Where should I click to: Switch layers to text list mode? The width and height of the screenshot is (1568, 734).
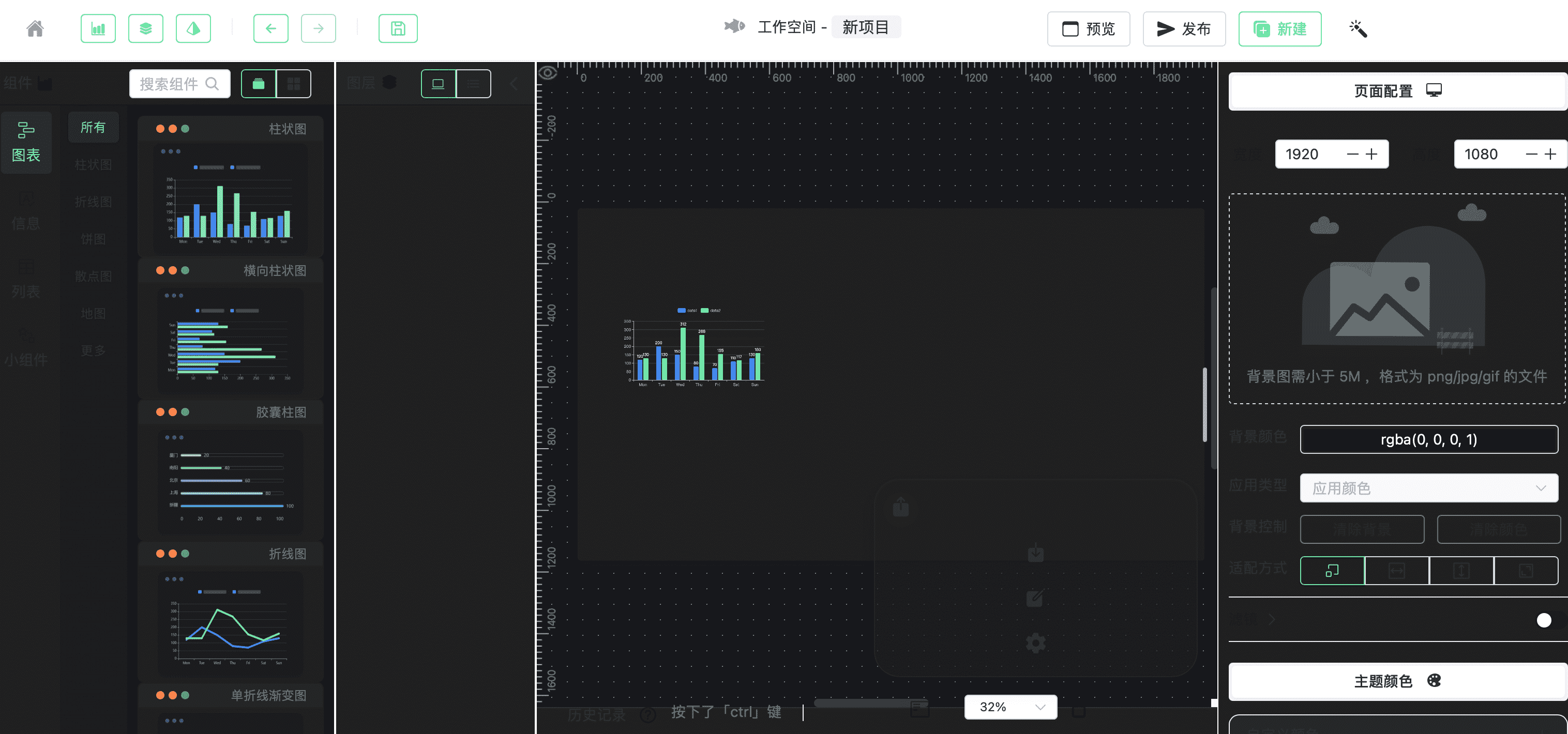(x=474, y=83)
